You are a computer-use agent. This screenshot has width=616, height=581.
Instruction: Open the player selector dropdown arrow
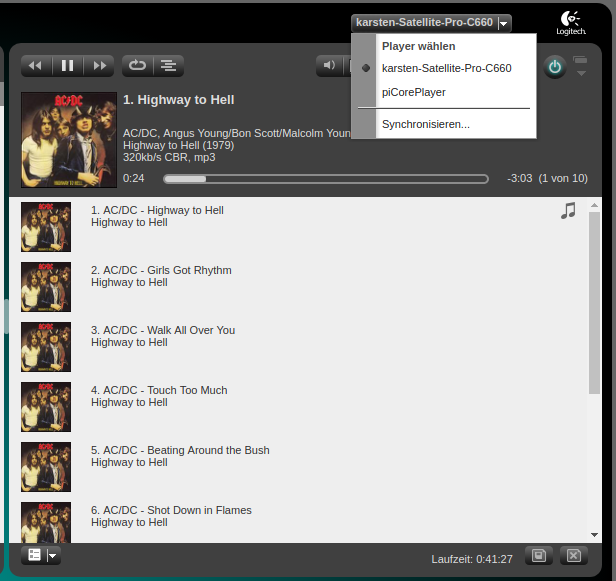tap(504, 24)
